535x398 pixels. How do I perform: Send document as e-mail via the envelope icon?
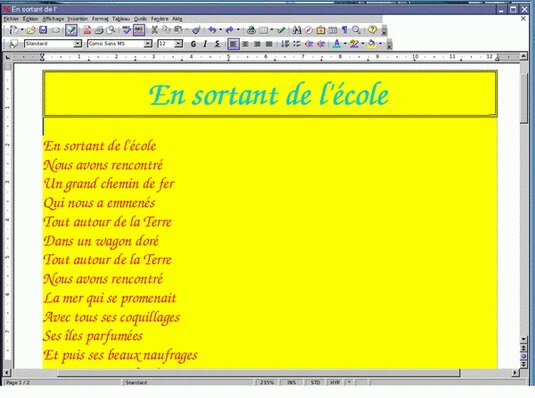click(56, 30)
